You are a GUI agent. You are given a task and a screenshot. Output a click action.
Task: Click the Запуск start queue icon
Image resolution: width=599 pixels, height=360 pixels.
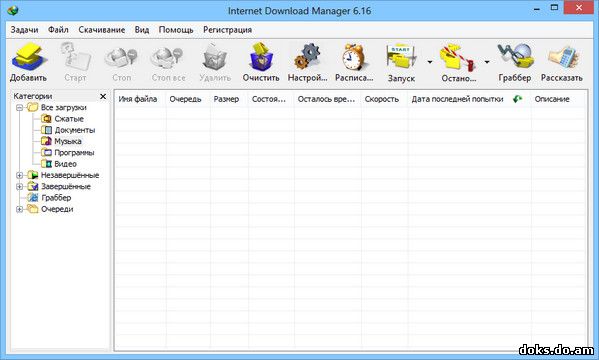[400, 57]
